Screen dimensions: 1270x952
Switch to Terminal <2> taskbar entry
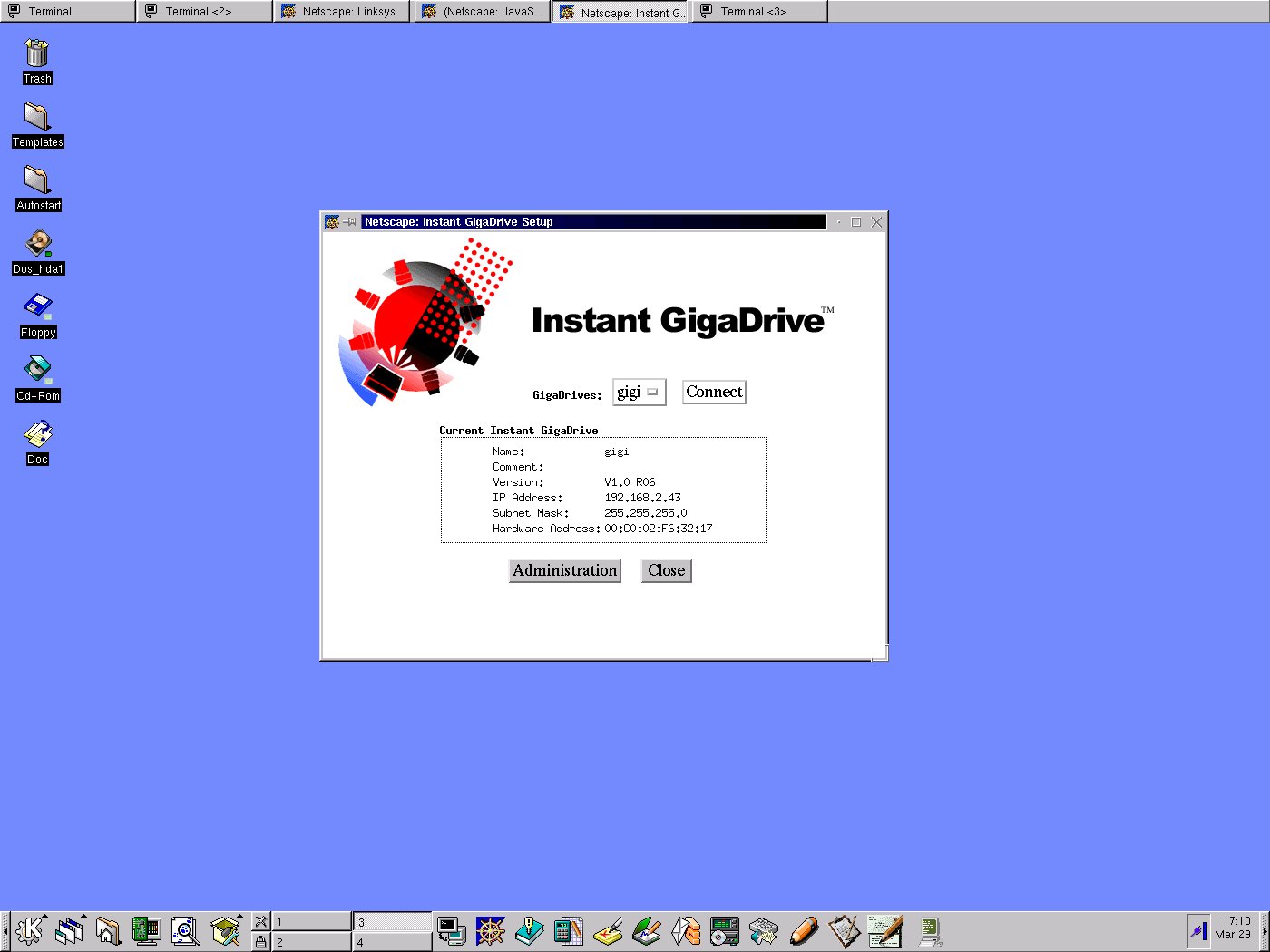[x=204, y=12]
